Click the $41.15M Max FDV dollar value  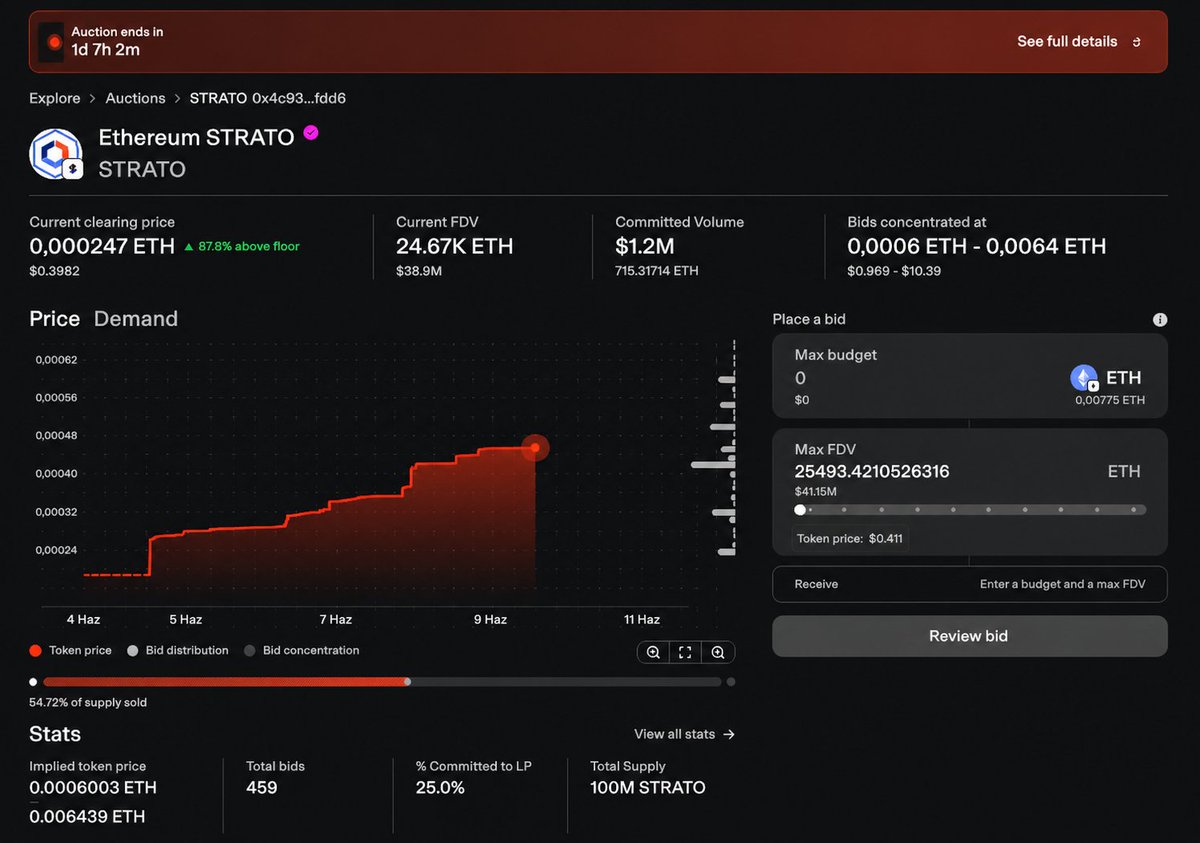point(815,492)
